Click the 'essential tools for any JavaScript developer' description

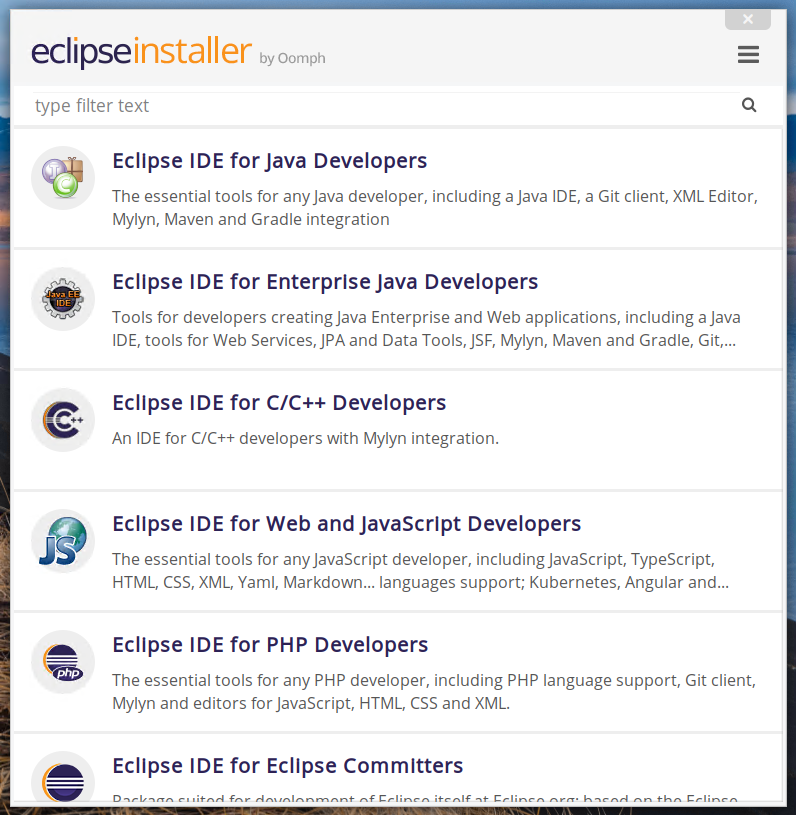pyautogui.click(x=420, y=571)
